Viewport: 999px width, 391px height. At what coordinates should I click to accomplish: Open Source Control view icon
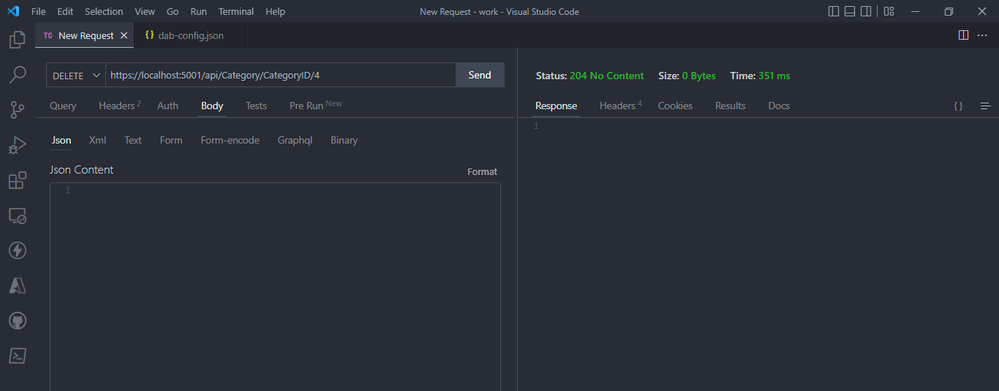[x=17, y=110]
